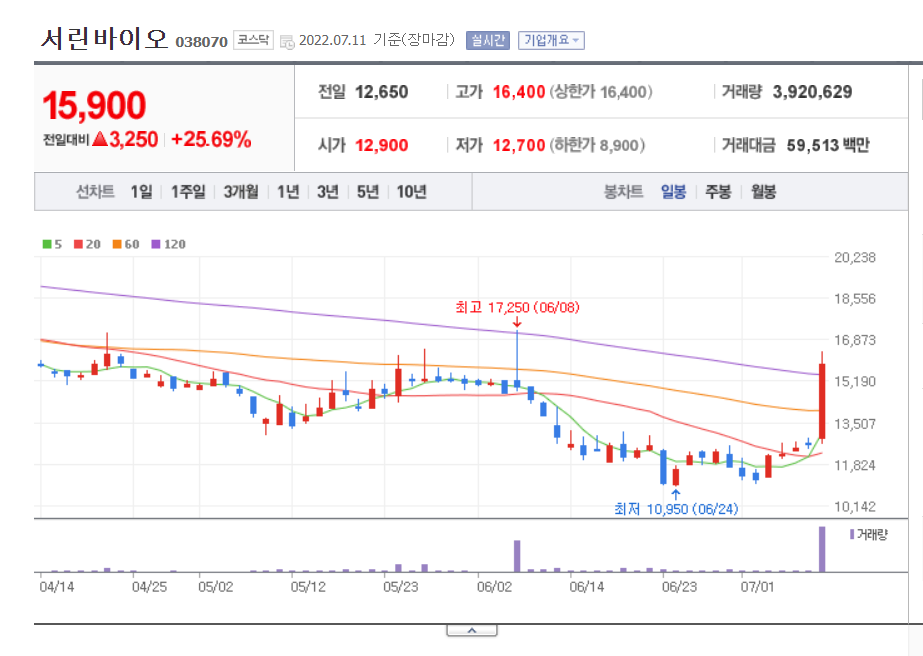The image size is (923, 656).
Task: Select the 1일 line chart tab
Action: click(x=141, y=192)
